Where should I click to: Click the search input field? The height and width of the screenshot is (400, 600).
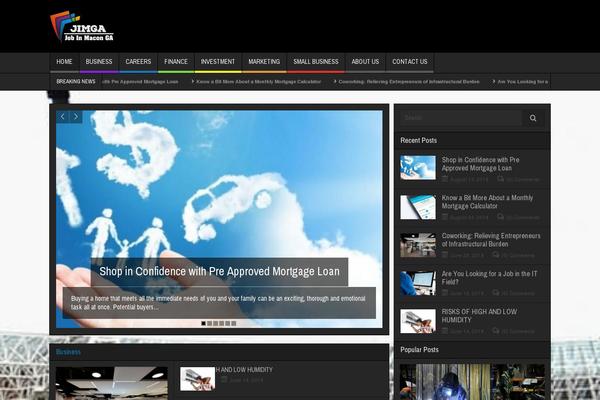point(461,118)
